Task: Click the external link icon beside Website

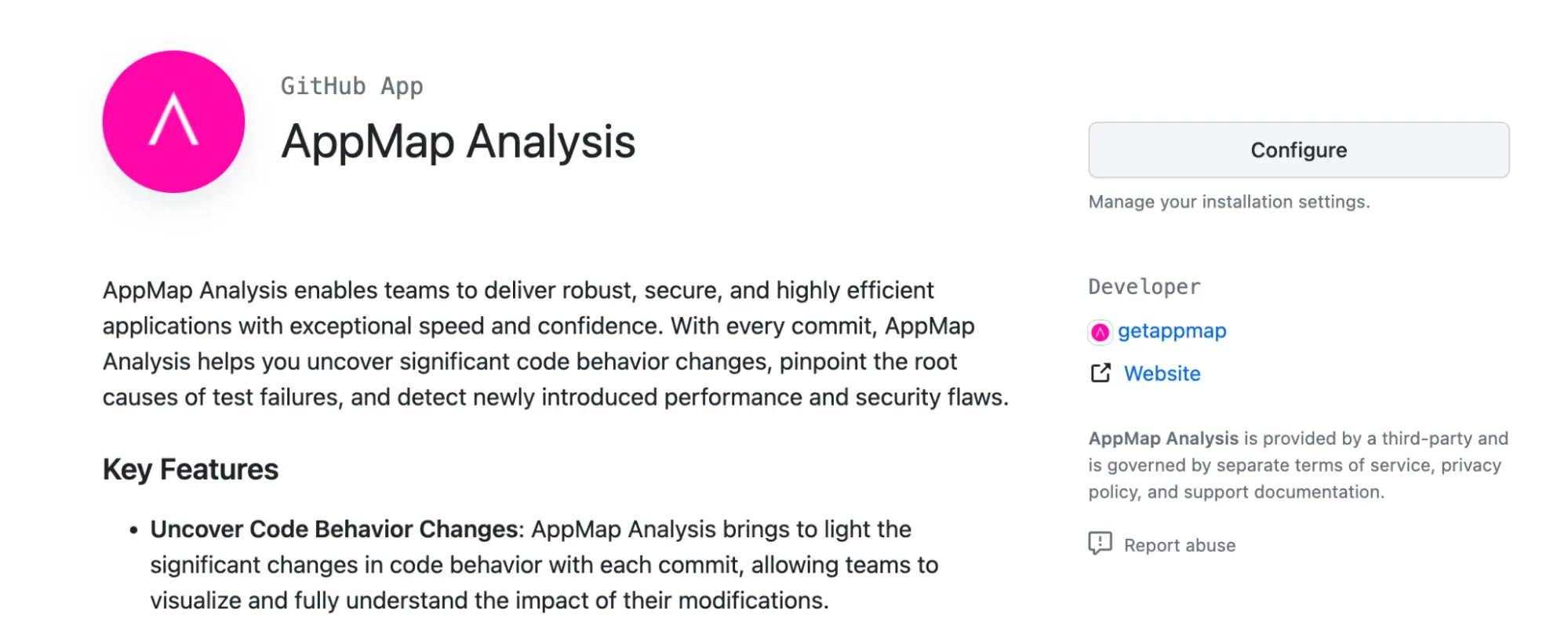Action: [1101, 373]
